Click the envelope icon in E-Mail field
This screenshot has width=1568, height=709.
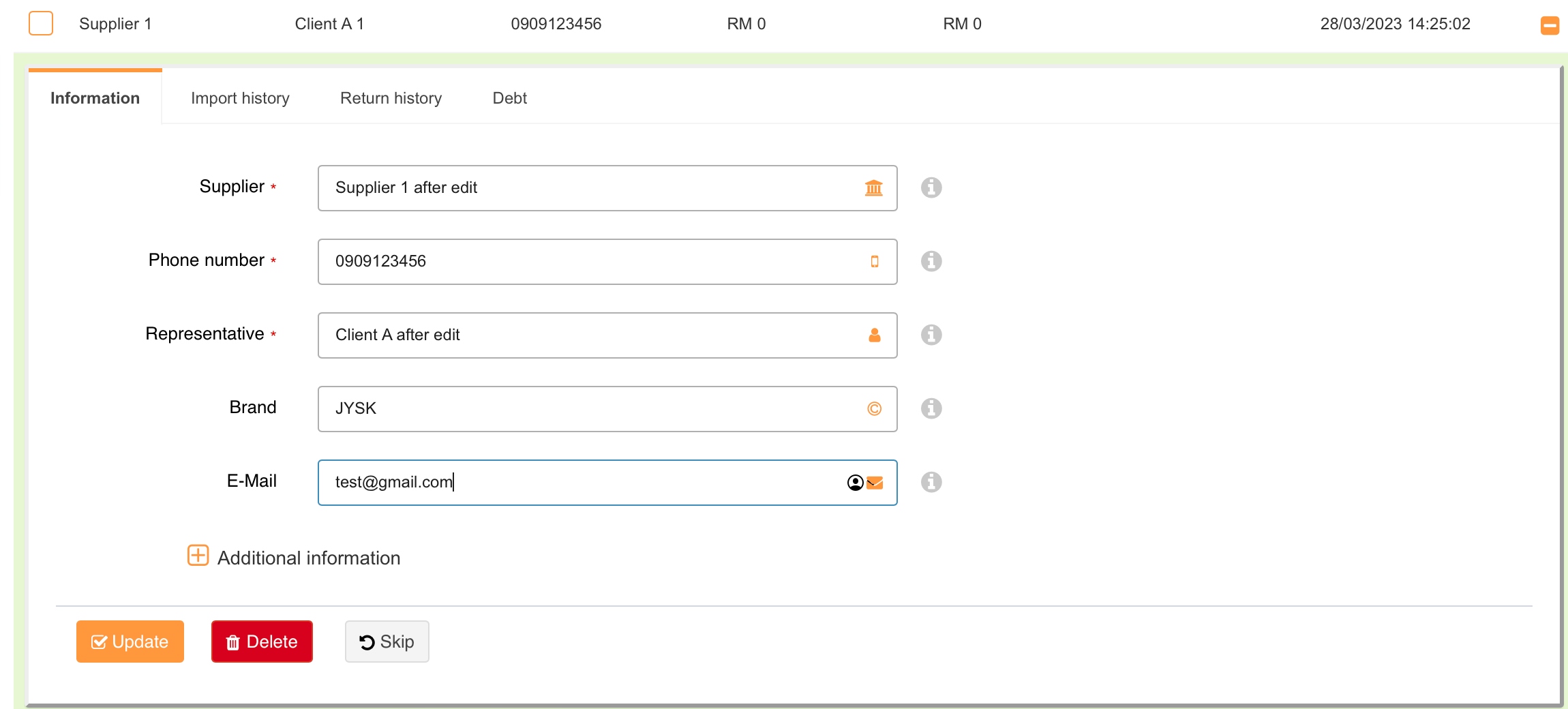point(875,483)
